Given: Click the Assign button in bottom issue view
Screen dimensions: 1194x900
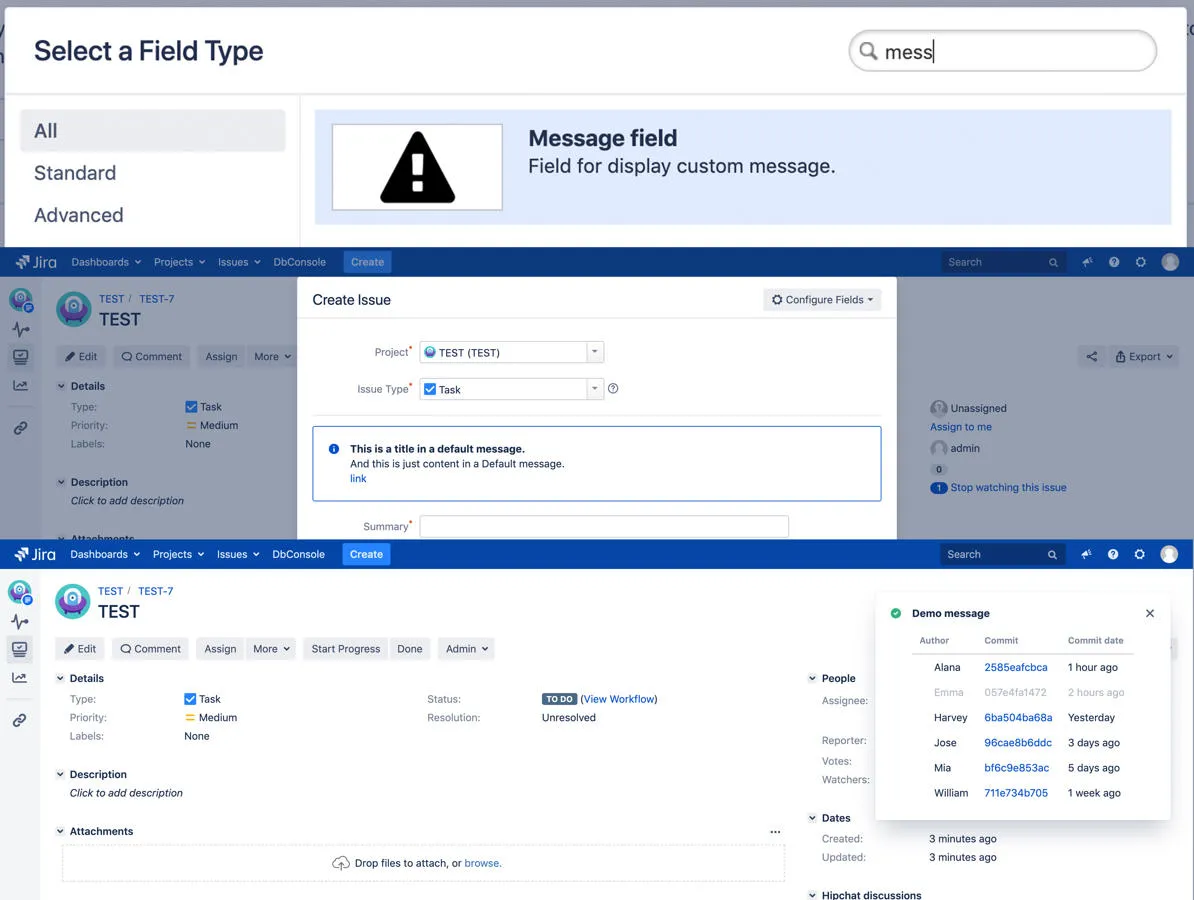Looking at the screenshot, I should point(220,649).
